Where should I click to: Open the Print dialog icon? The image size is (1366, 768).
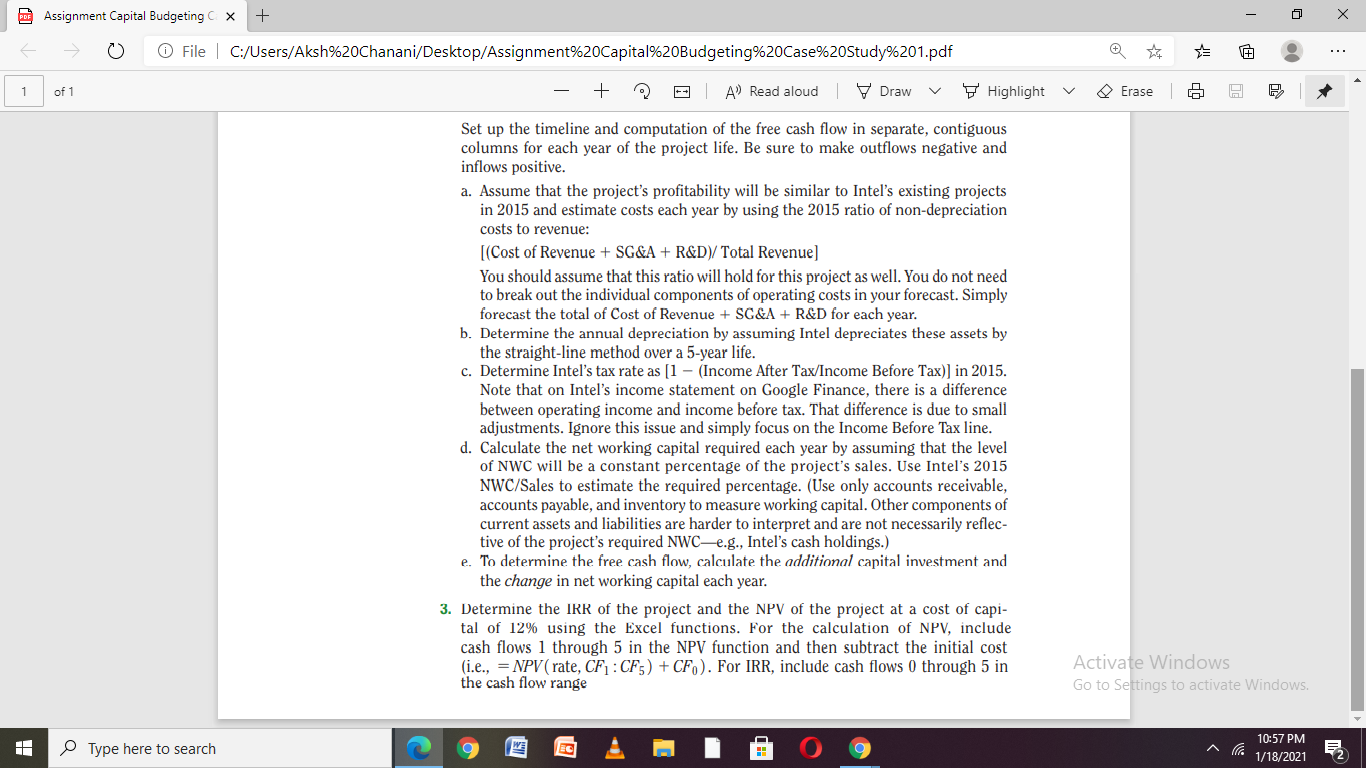click(x=1196, y=91)
